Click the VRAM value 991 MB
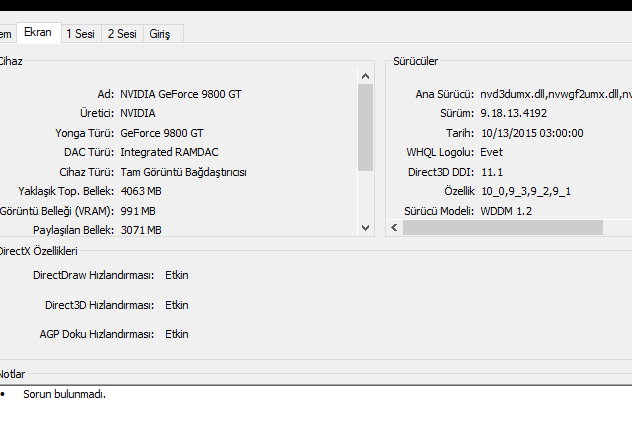The height and width of the screenshot is (425, 632). click(x=138, y=211)
